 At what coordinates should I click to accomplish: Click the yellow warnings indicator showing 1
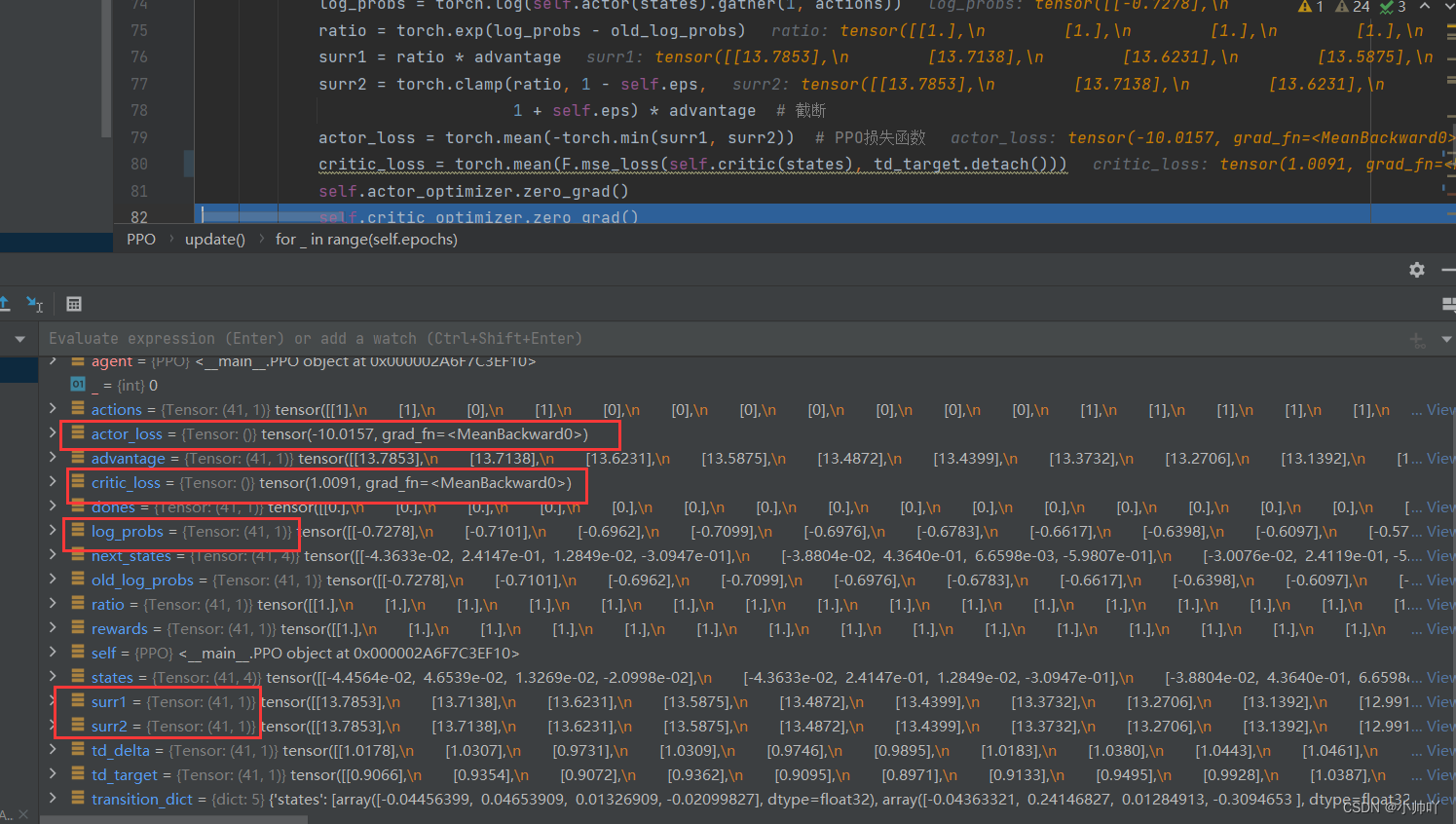click(1310, 6)
